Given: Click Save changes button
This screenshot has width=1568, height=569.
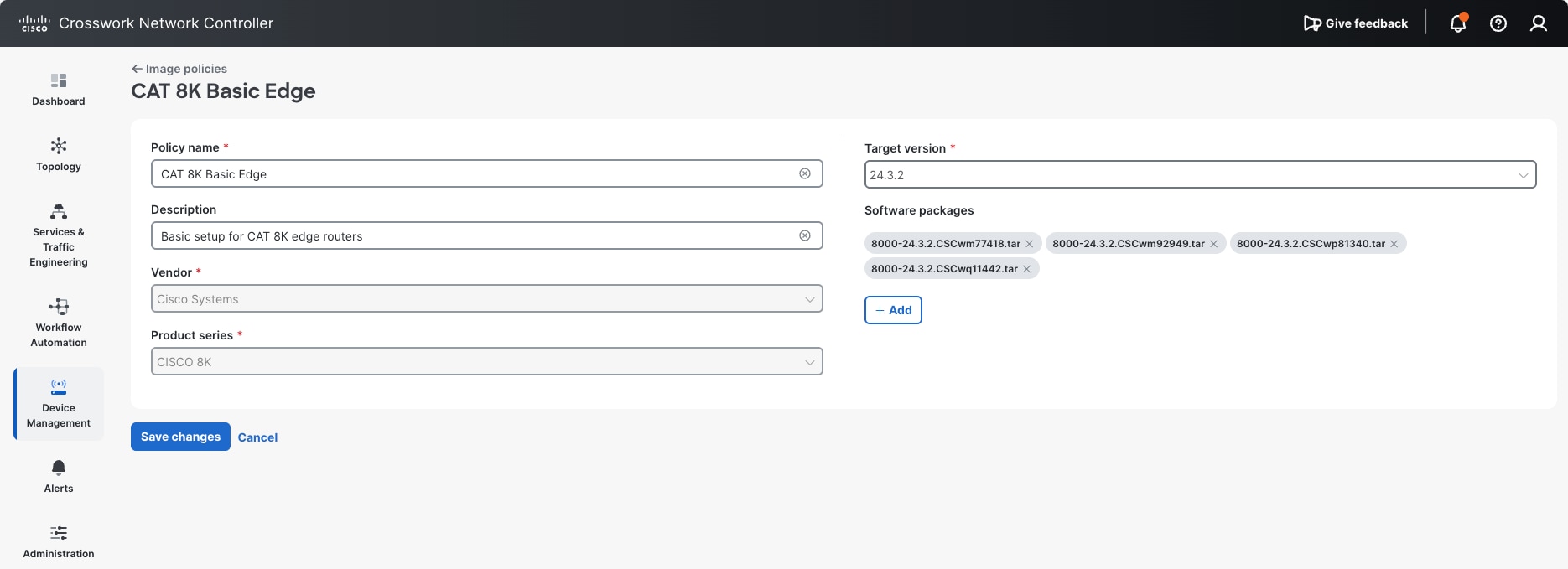Looking at the screenshot, I should (x=180, y=437).
